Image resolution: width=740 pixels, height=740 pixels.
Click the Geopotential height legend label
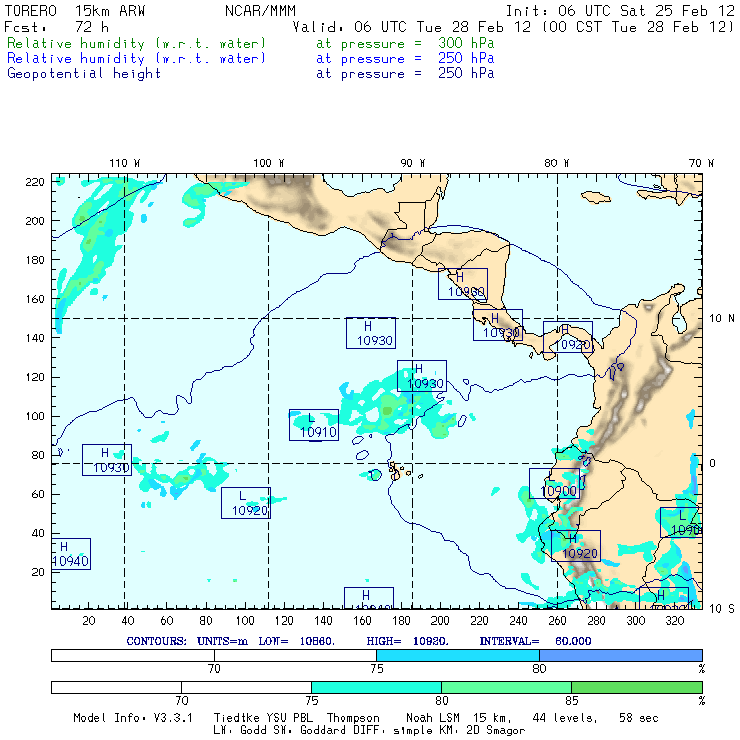(84, 73)
